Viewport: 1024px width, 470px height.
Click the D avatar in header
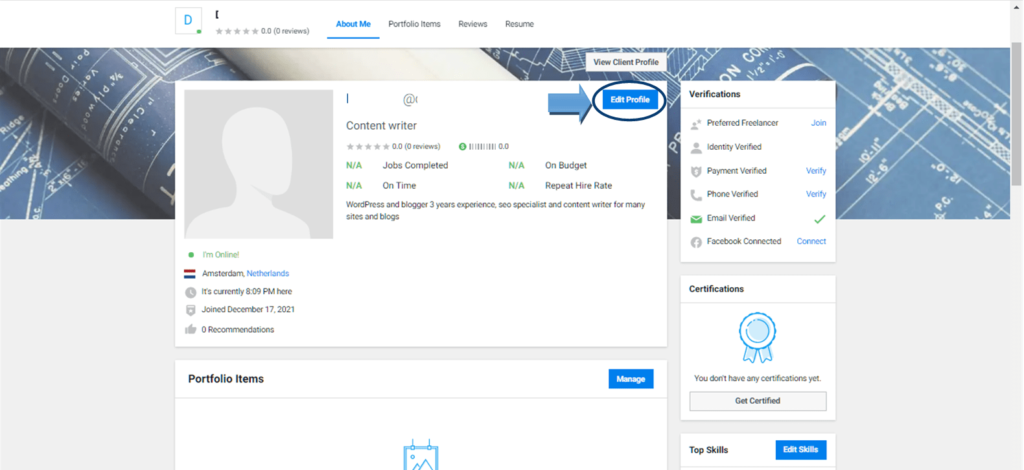tap(189, 20)
